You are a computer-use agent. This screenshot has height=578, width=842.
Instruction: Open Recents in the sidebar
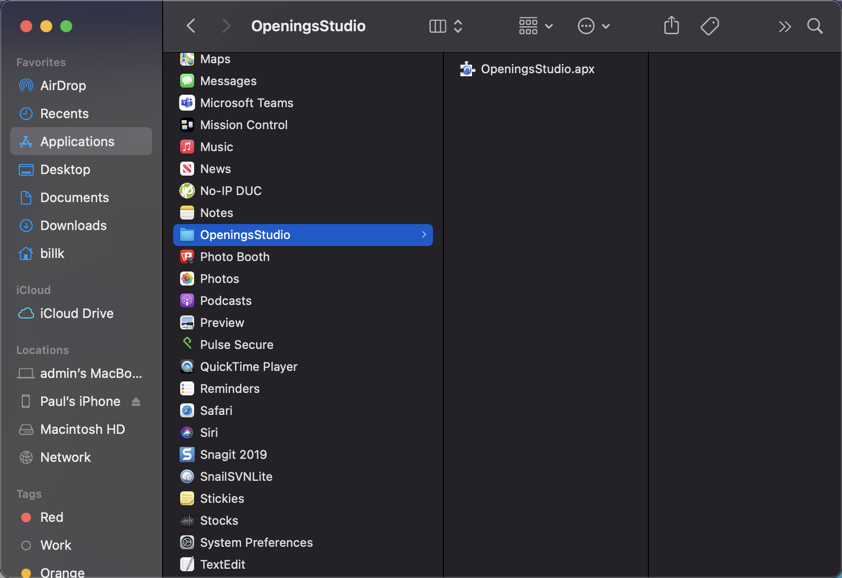[x=81, y=113]
